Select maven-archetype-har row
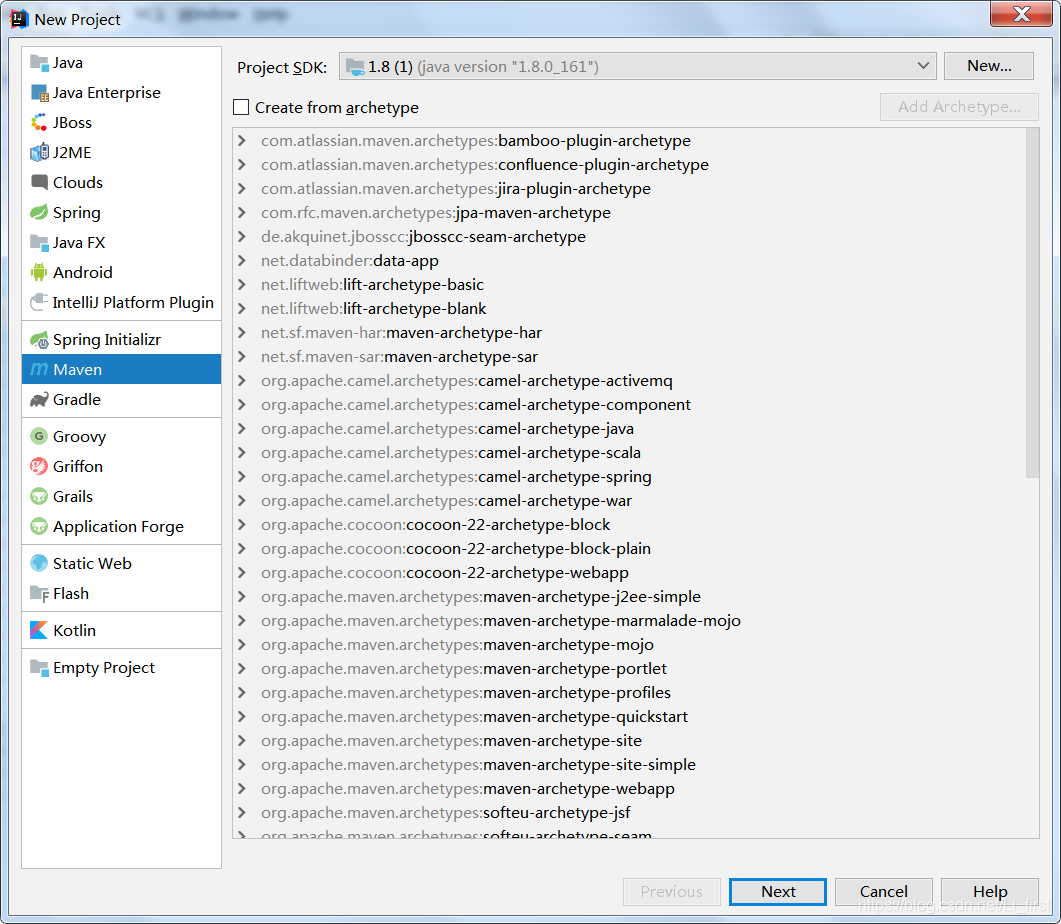Screen dimensions: 1061x924 click(629, 333)
